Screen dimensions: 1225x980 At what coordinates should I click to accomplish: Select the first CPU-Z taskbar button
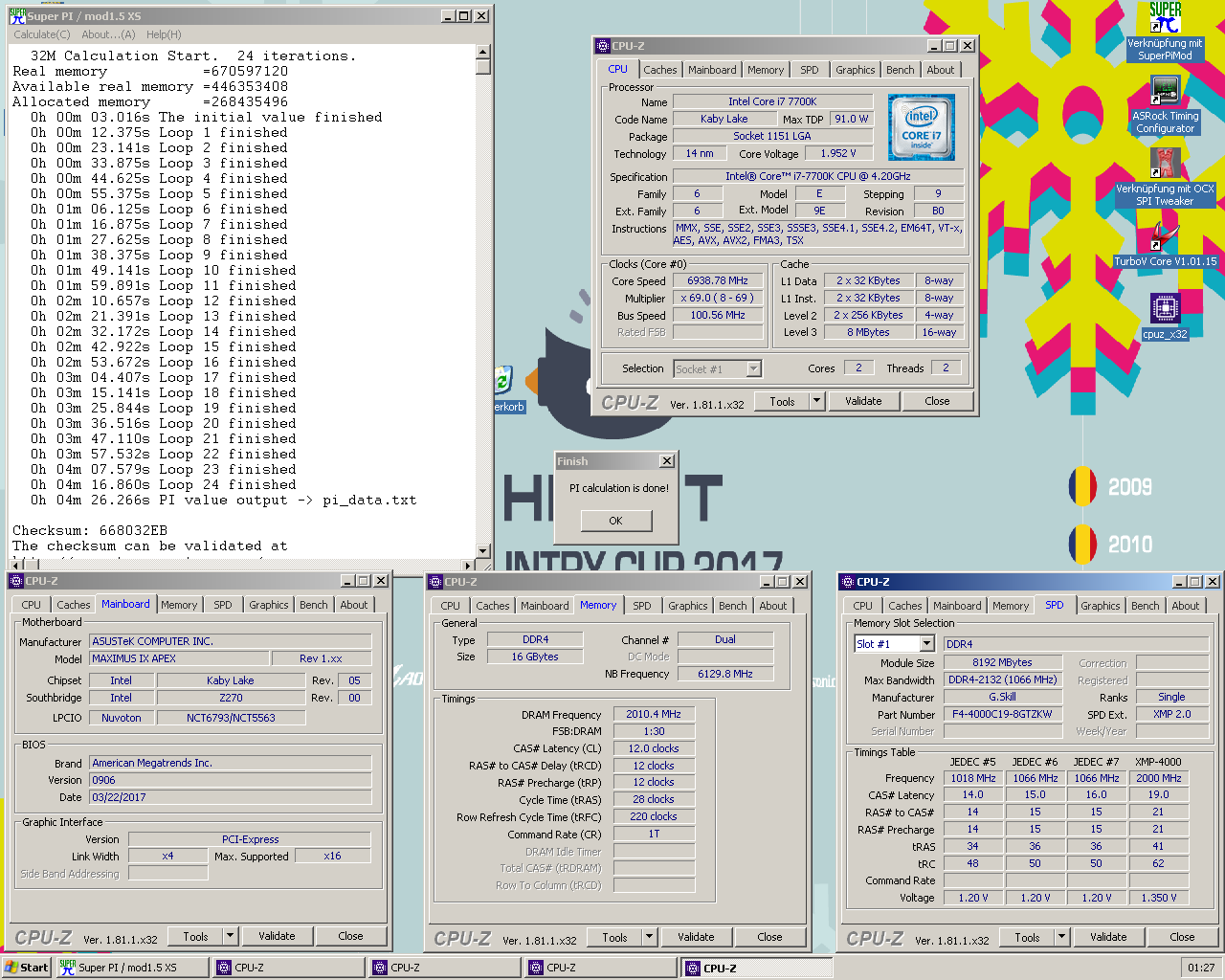(x=288, y=968)
